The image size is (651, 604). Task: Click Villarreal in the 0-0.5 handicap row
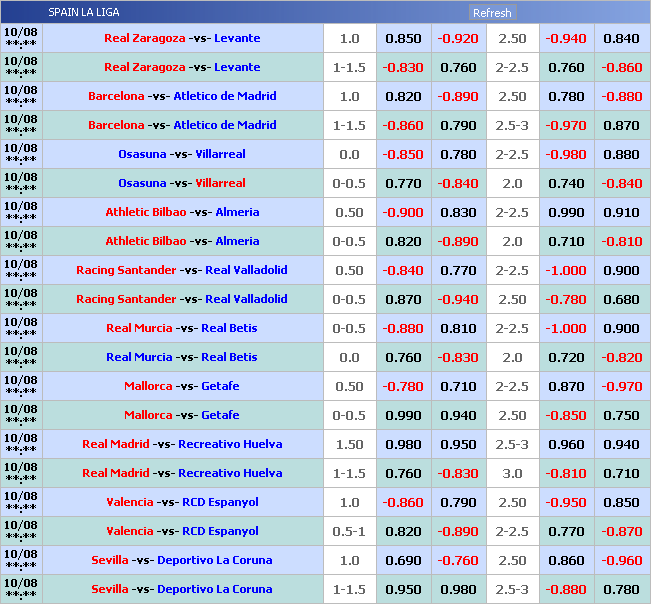point(220,183)
